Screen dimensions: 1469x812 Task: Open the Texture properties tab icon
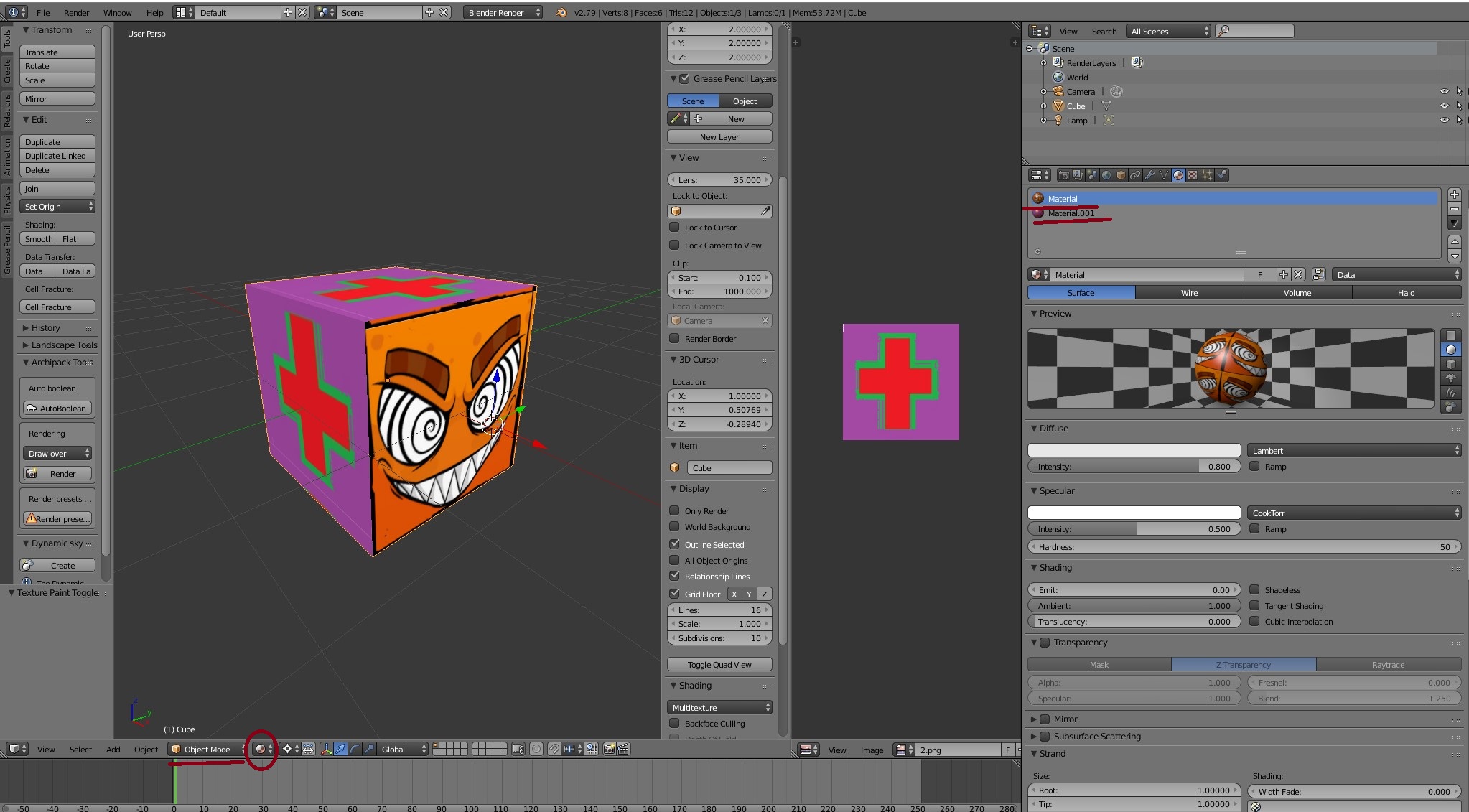click(x=1193, y=175)
